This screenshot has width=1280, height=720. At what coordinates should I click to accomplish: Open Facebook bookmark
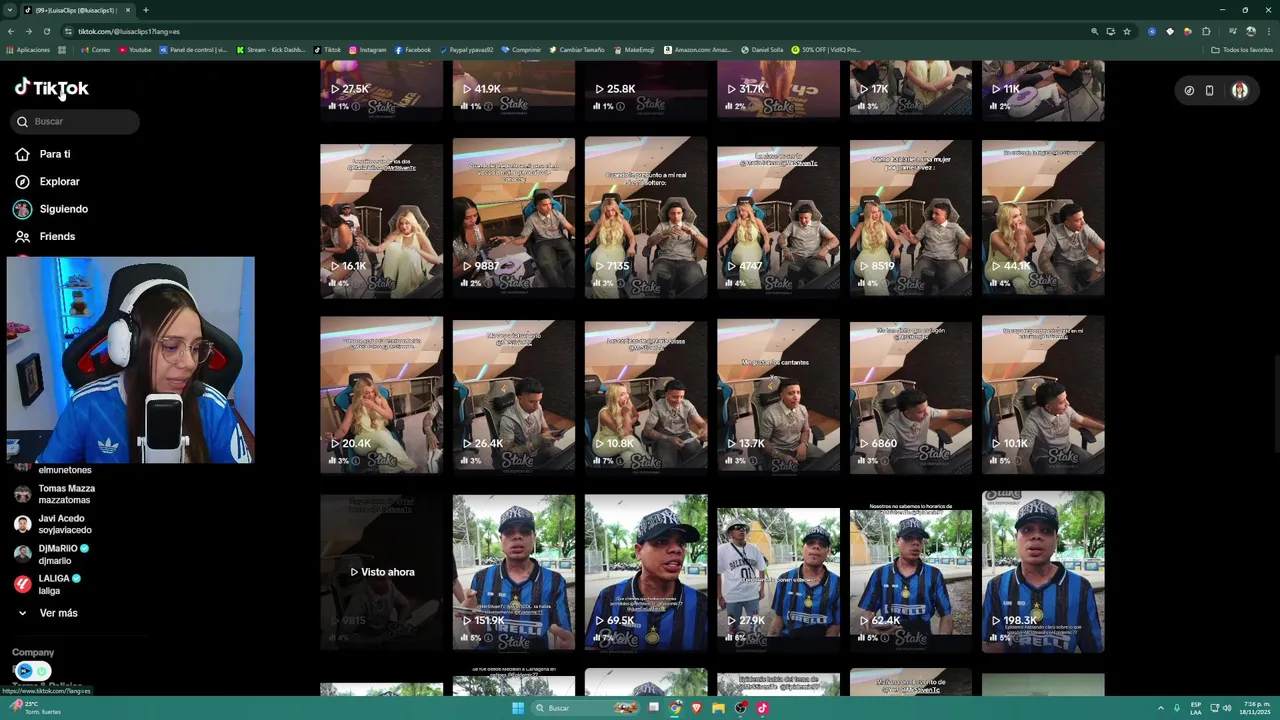point(413,49)
